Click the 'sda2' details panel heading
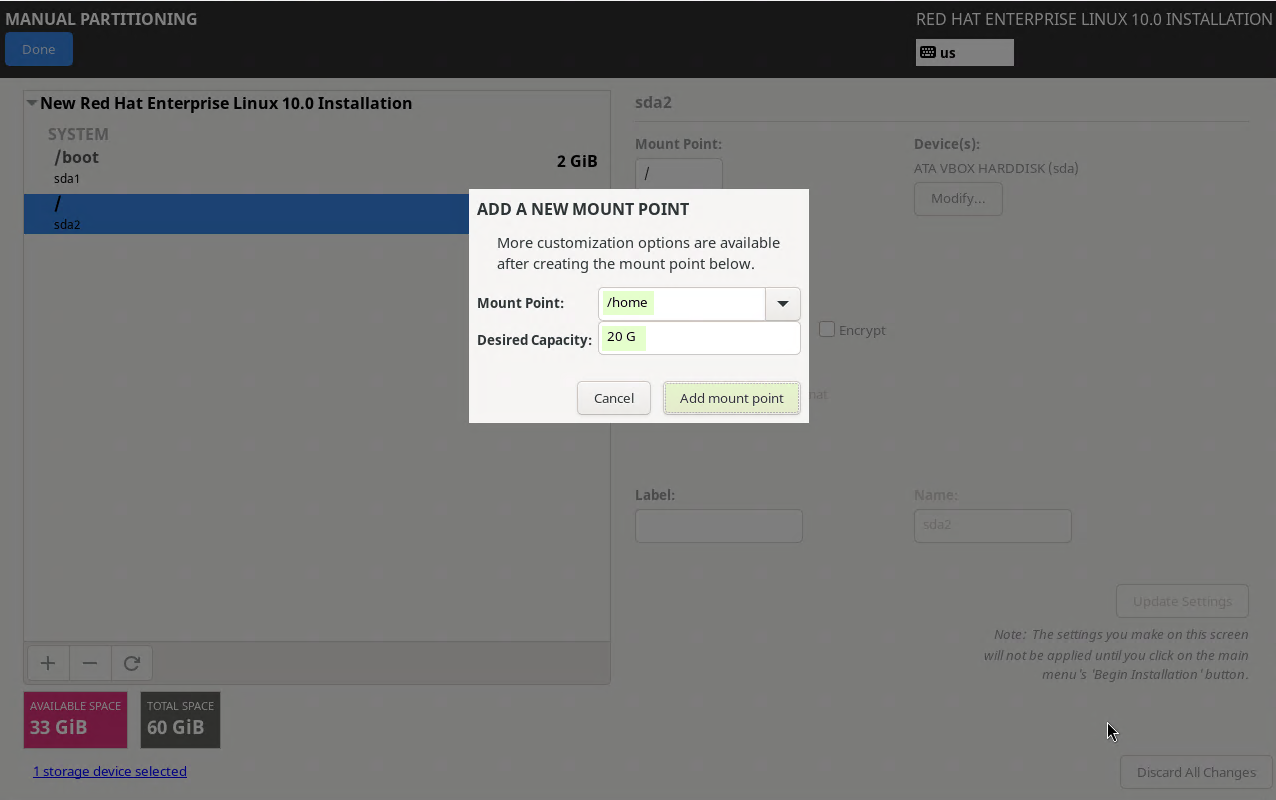This screenshot has height=800, width=1276. (x=653, y=102)
